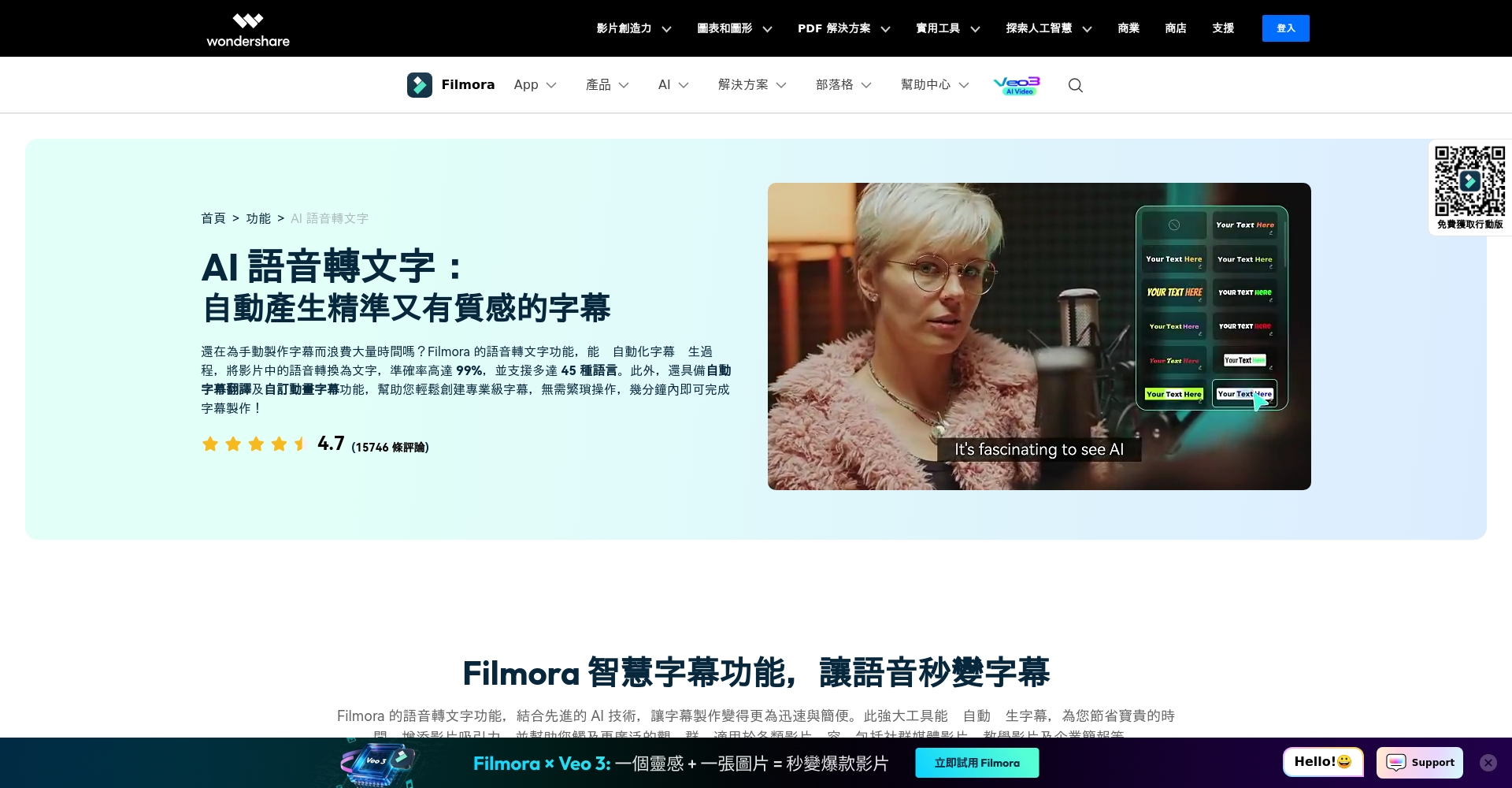The width and height of the screenshot is (1512, 788).
Task: Click the 登入 sign-in button
Action: [x=1286, y=28]
